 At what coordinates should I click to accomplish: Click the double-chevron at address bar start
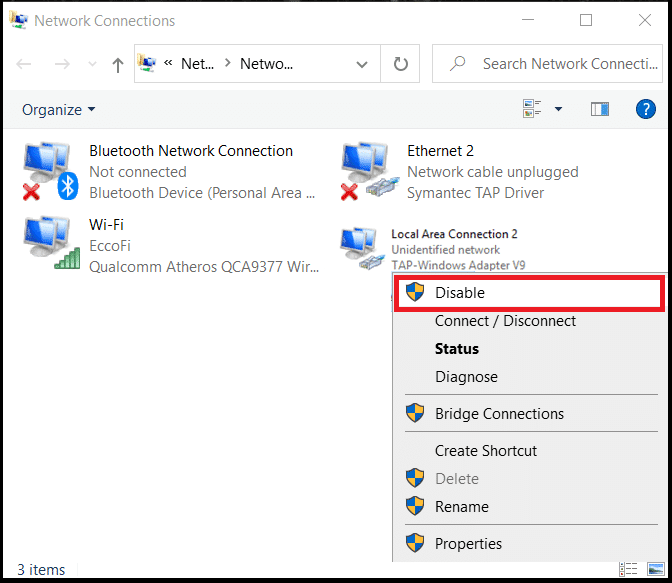coord(168,63)
